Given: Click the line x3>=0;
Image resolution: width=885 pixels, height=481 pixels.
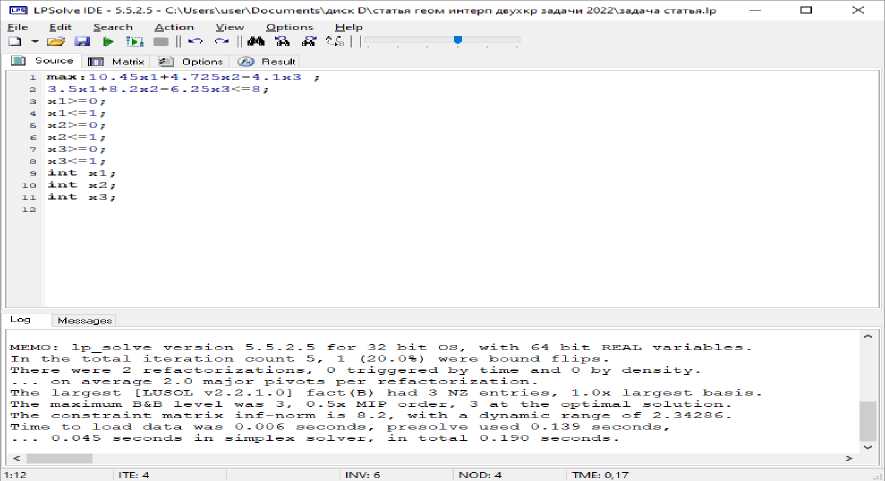Looking at the screenshot, I should (76, 149).
